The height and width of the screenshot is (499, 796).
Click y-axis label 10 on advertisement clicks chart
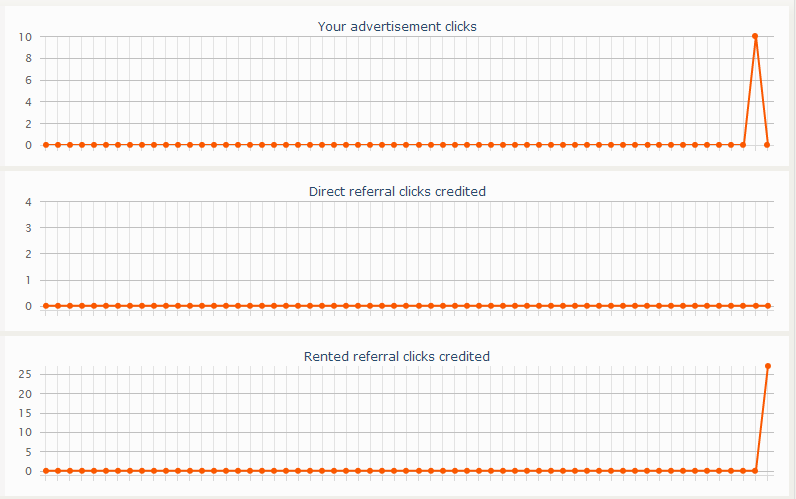coord(26,37)
